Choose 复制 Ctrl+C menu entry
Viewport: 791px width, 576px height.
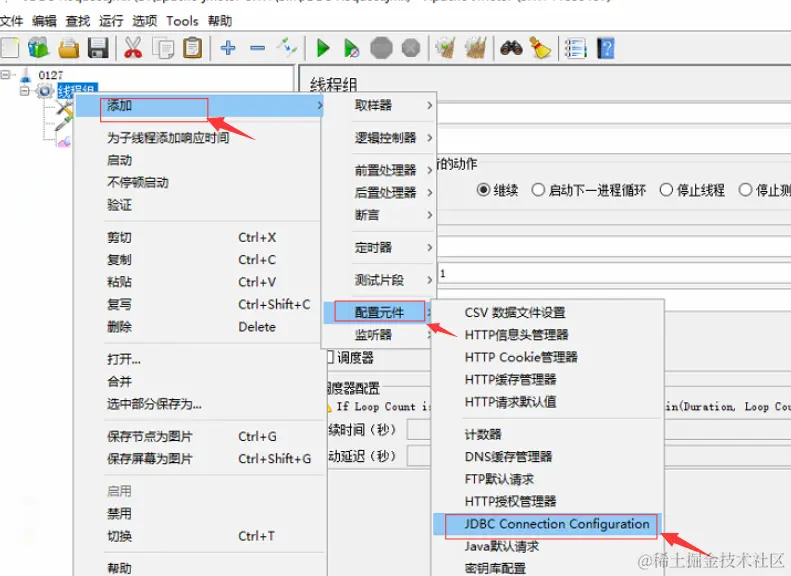pos(200,259)
